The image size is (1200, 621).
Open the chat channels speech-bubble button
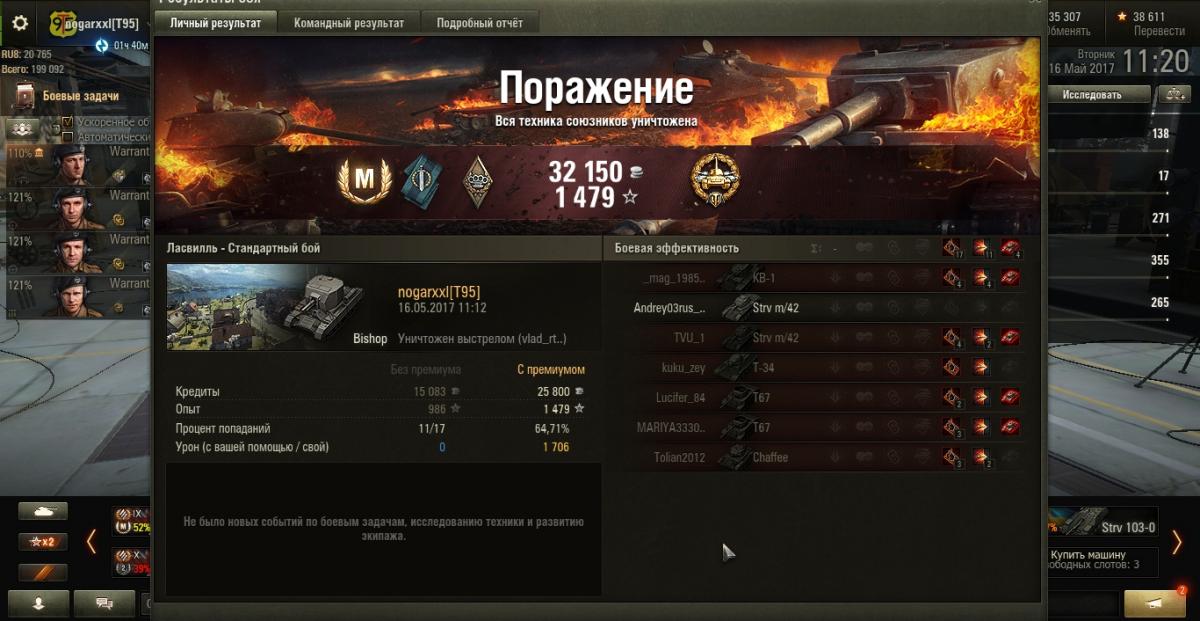pos(104,603)
